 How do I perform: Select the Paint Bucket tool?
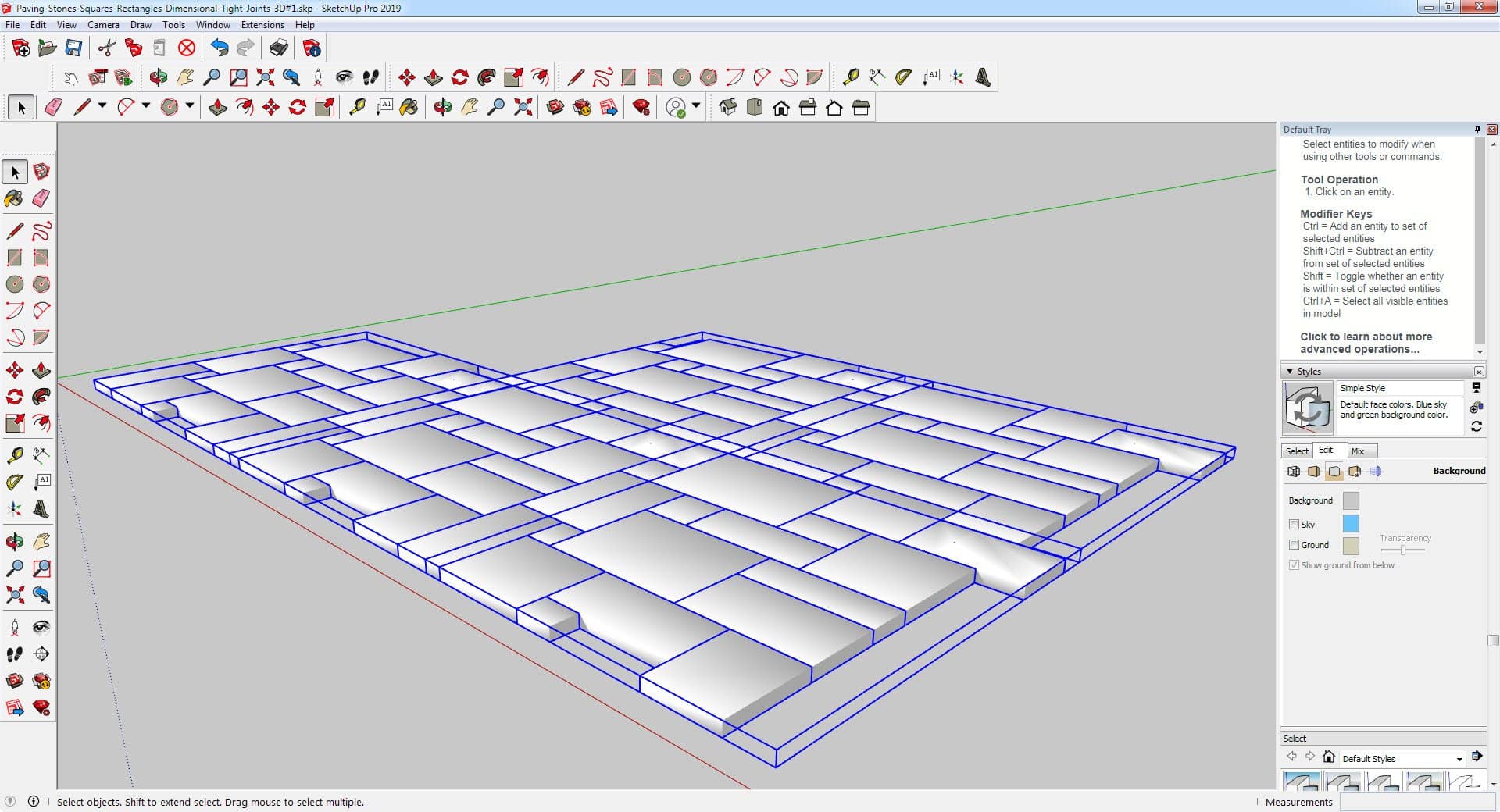point(14,198)
